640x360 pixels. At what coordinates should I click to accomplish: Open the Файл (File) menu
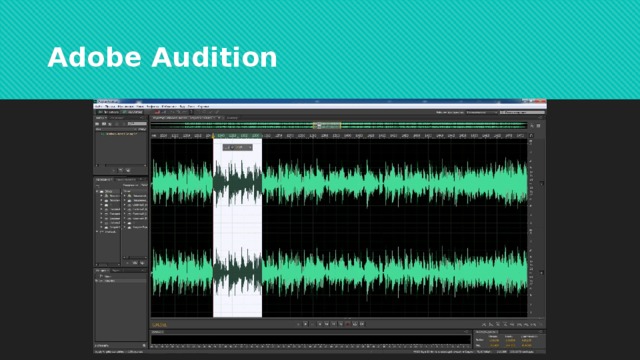click(99, 107)
